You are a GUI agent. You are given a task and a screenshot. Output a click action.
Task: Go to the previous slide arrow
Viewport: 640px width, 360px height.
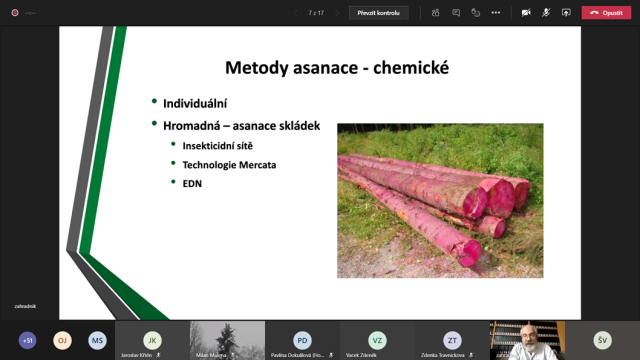tap(296, 13)
